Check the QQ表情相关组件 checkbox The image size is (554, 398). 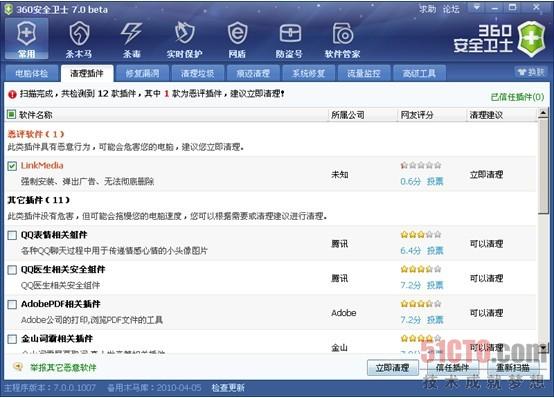pyautogui.click(x=12, y=235)
